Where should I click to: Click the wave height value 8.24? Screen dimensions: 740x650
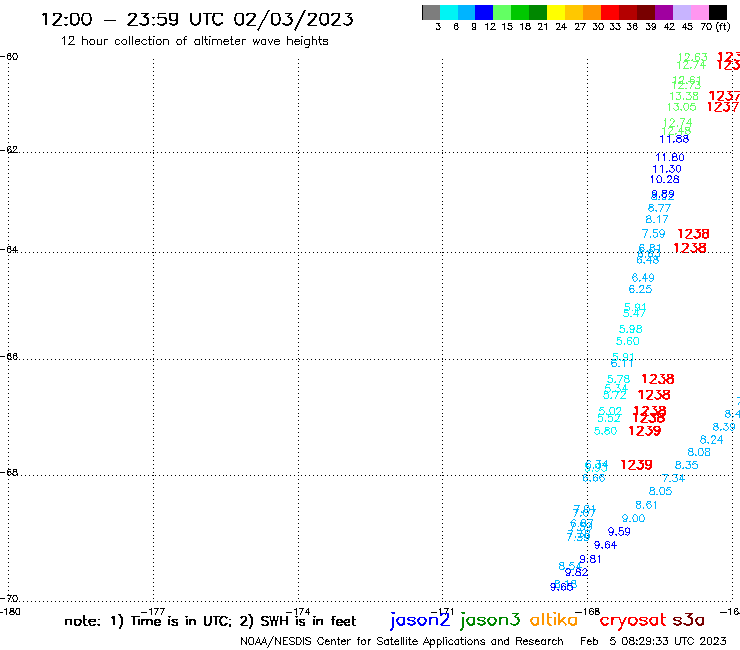(711, 439)
